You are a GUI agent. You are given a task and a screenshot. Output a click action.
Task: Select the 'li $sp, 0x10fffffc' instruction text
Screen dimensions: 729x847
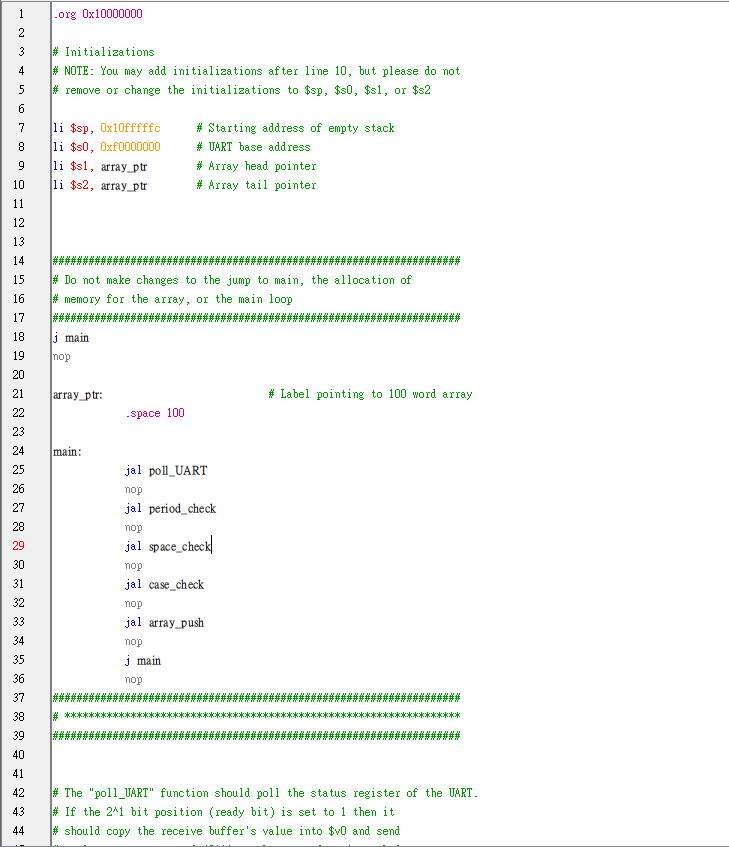pyautogui.click(x=106, y=128)
